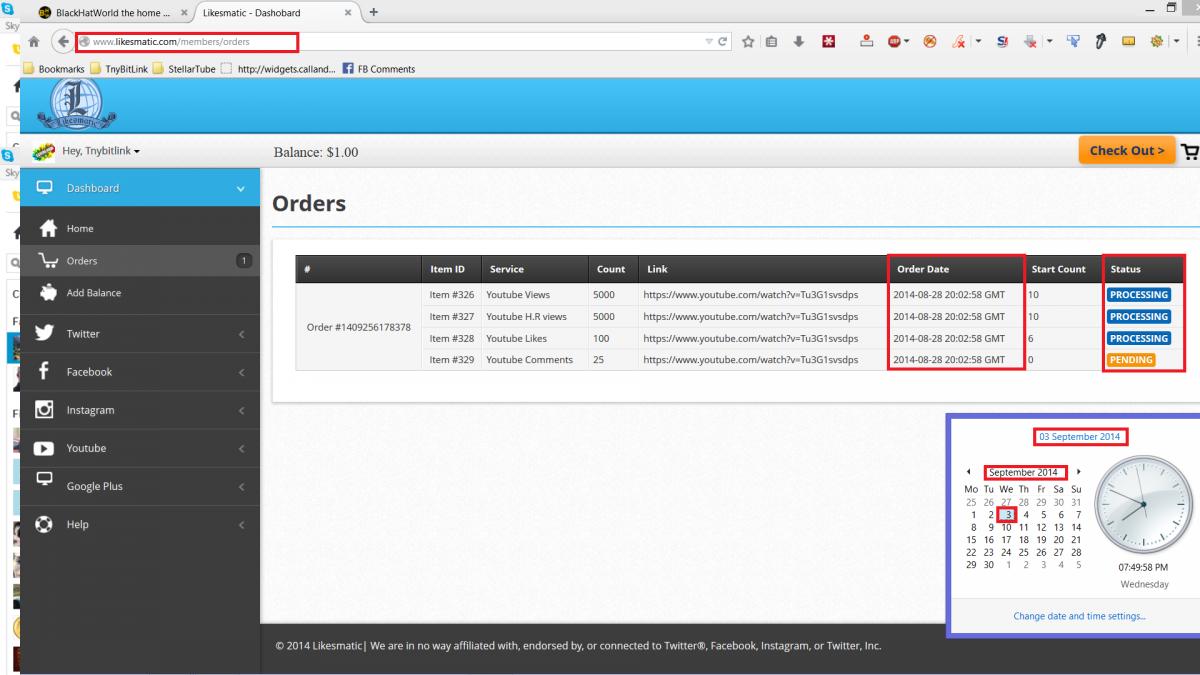Open the TnyBitLink bookmark folder
The width and height of the screenshot is (1200, 675).
click(x=119, y=69)
